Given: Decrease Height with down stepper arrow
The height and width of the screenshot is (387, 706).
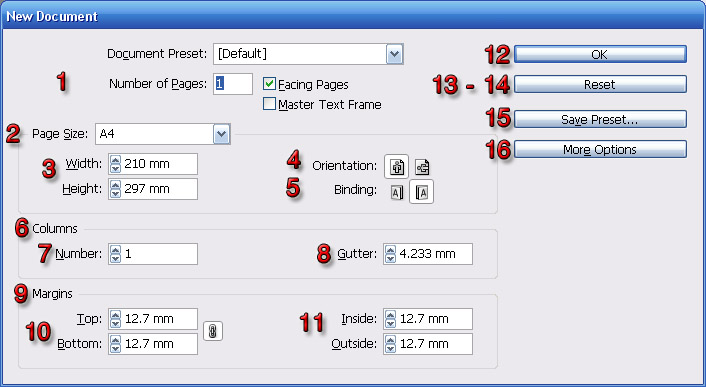Looking at the screenshot, I should (x=115, y=194).
